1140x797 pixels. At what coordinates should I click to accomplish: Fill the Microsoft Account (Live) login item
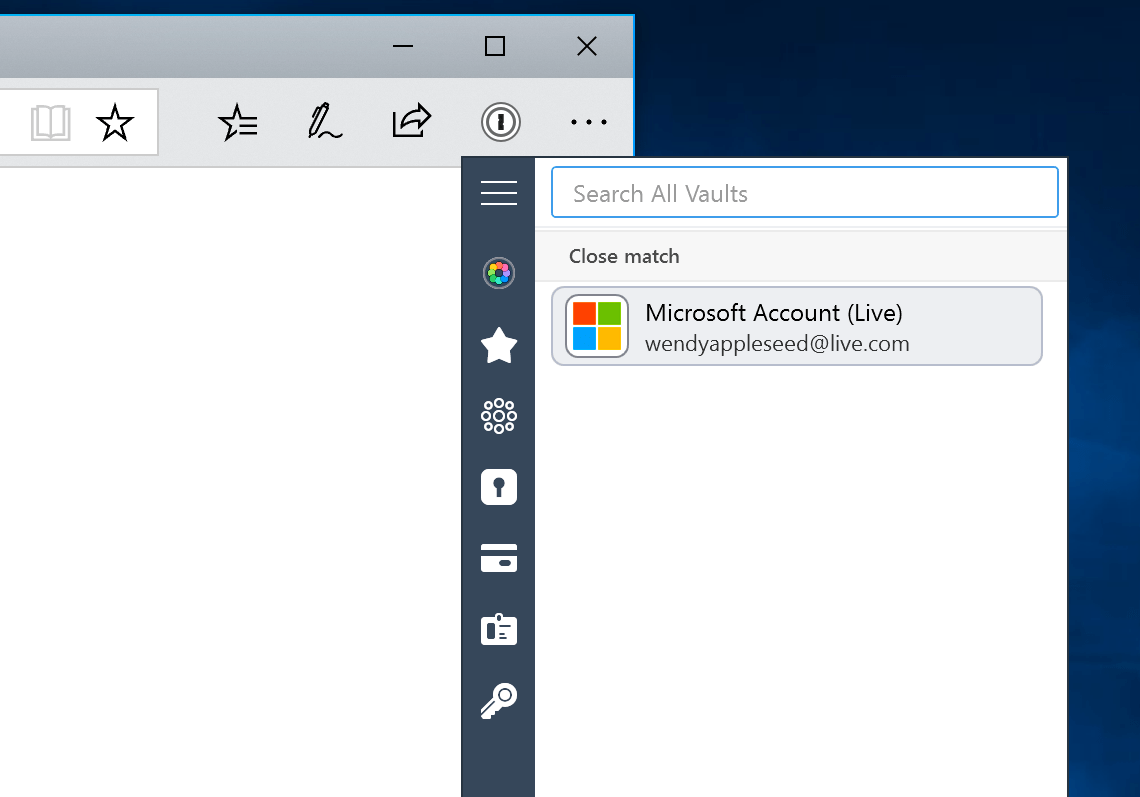click(x=797, y=327)
